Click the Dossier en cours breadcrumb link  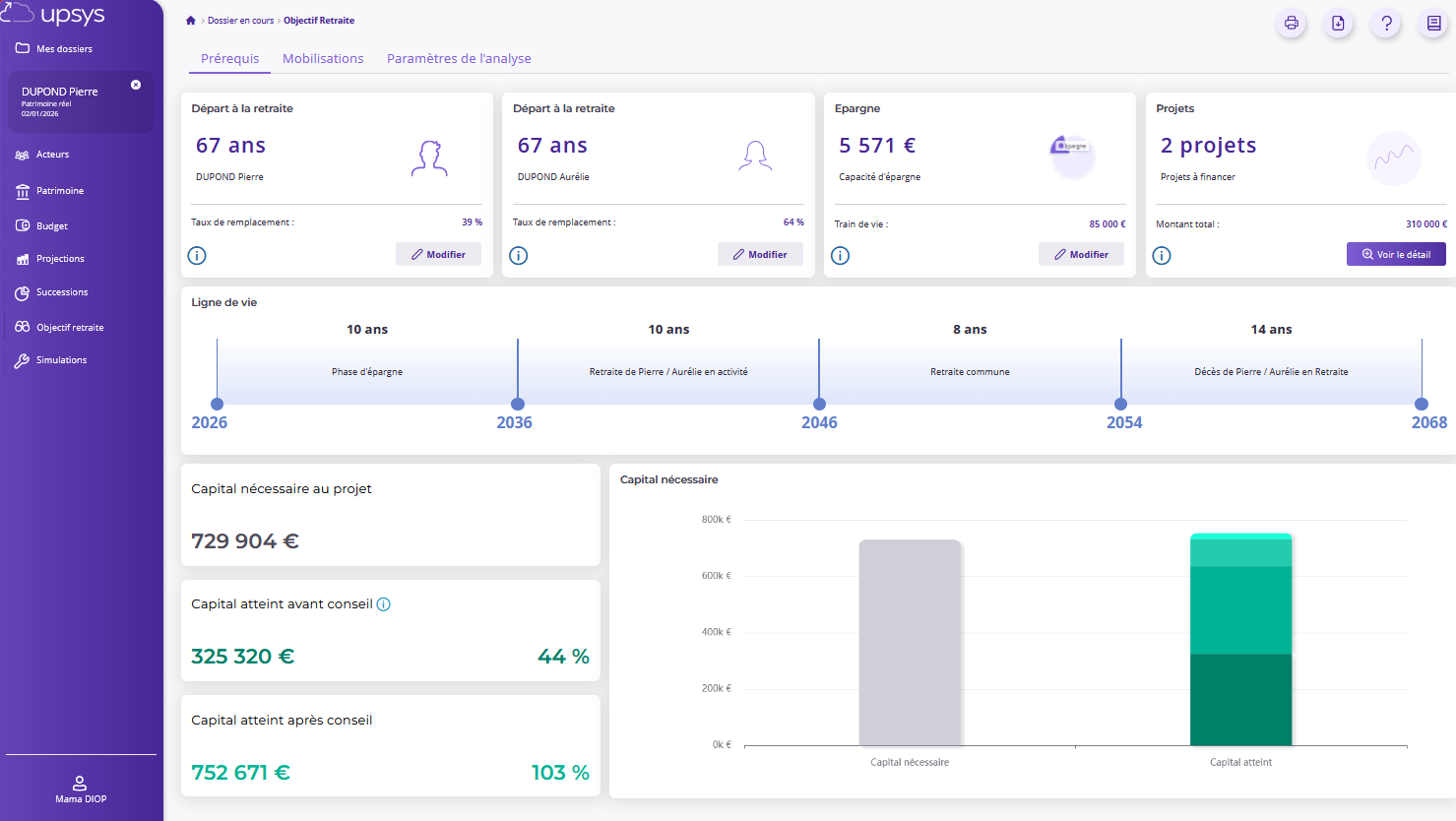tap(240, 21)
